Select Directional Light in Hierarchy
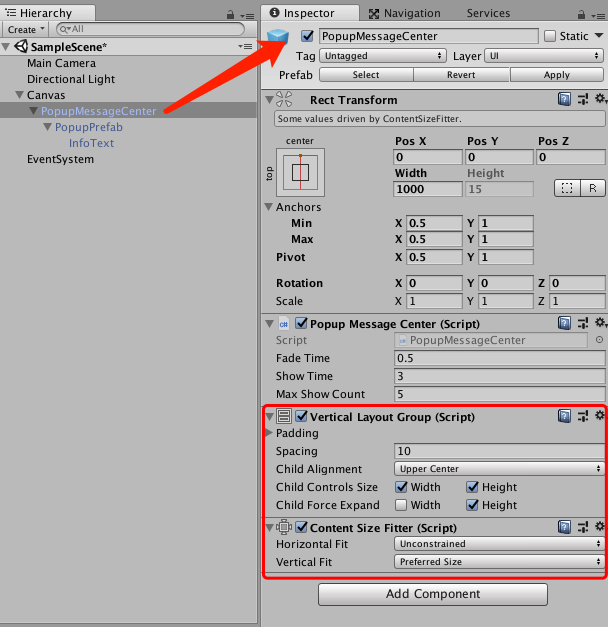The image size is (608, 627). (71, 79)
